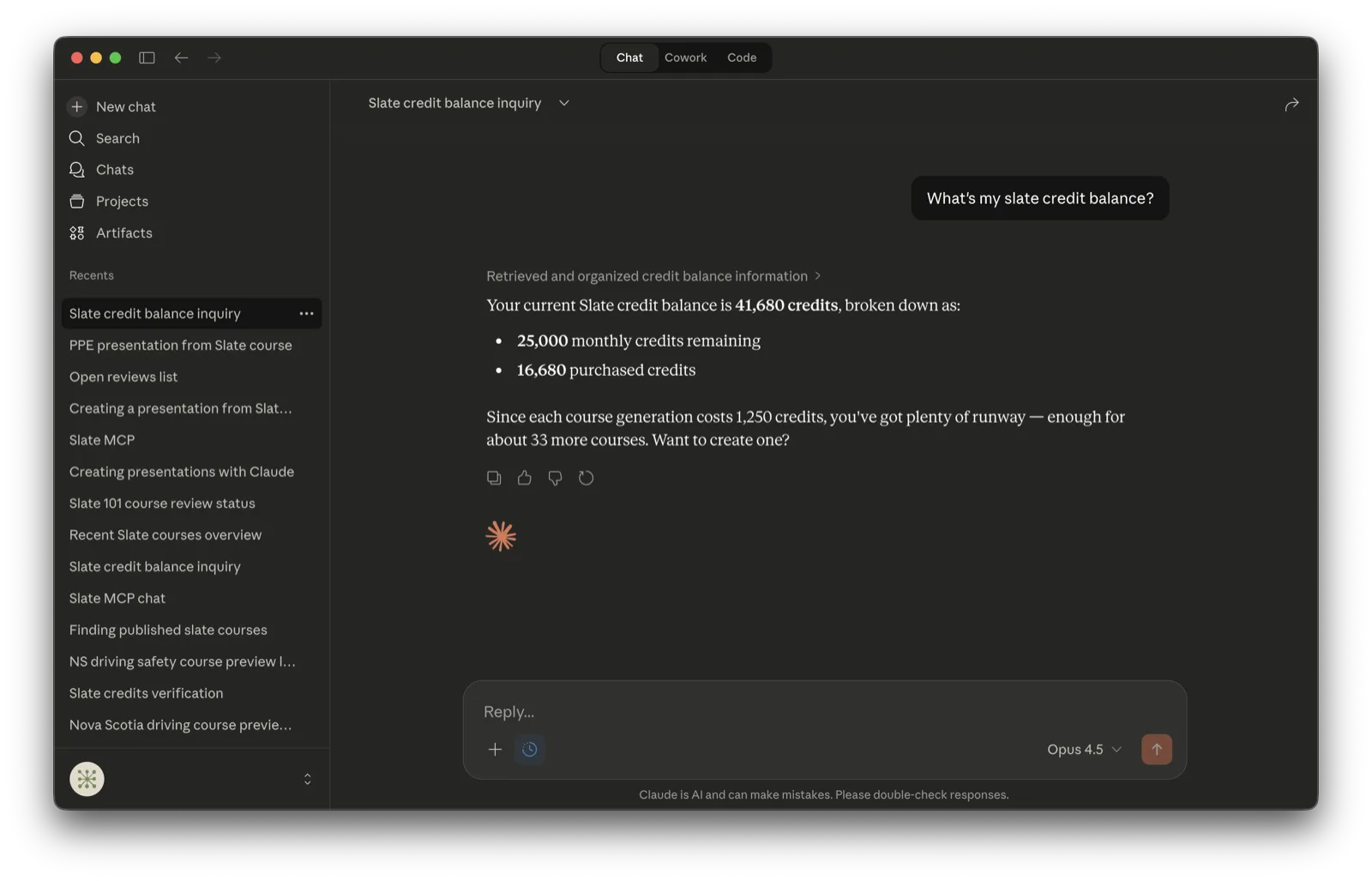The image size is (1372, 881).
Task: Give the response a thumbs down
Action: click(x=556, y=478)
